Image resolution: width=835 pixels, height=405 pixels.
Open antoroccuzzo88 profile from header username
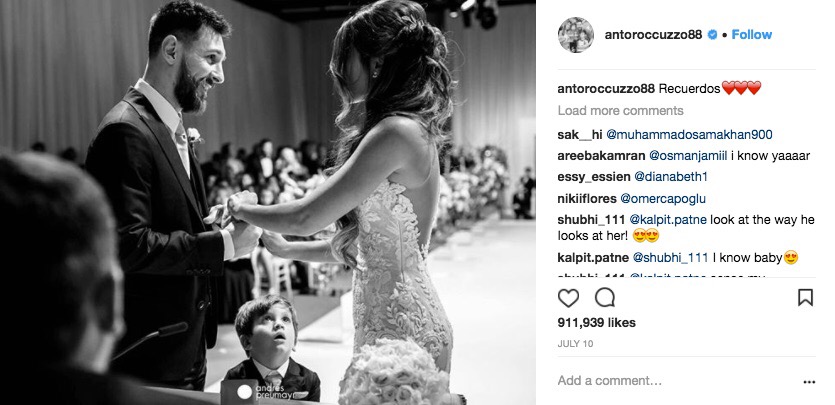(653, 35)
